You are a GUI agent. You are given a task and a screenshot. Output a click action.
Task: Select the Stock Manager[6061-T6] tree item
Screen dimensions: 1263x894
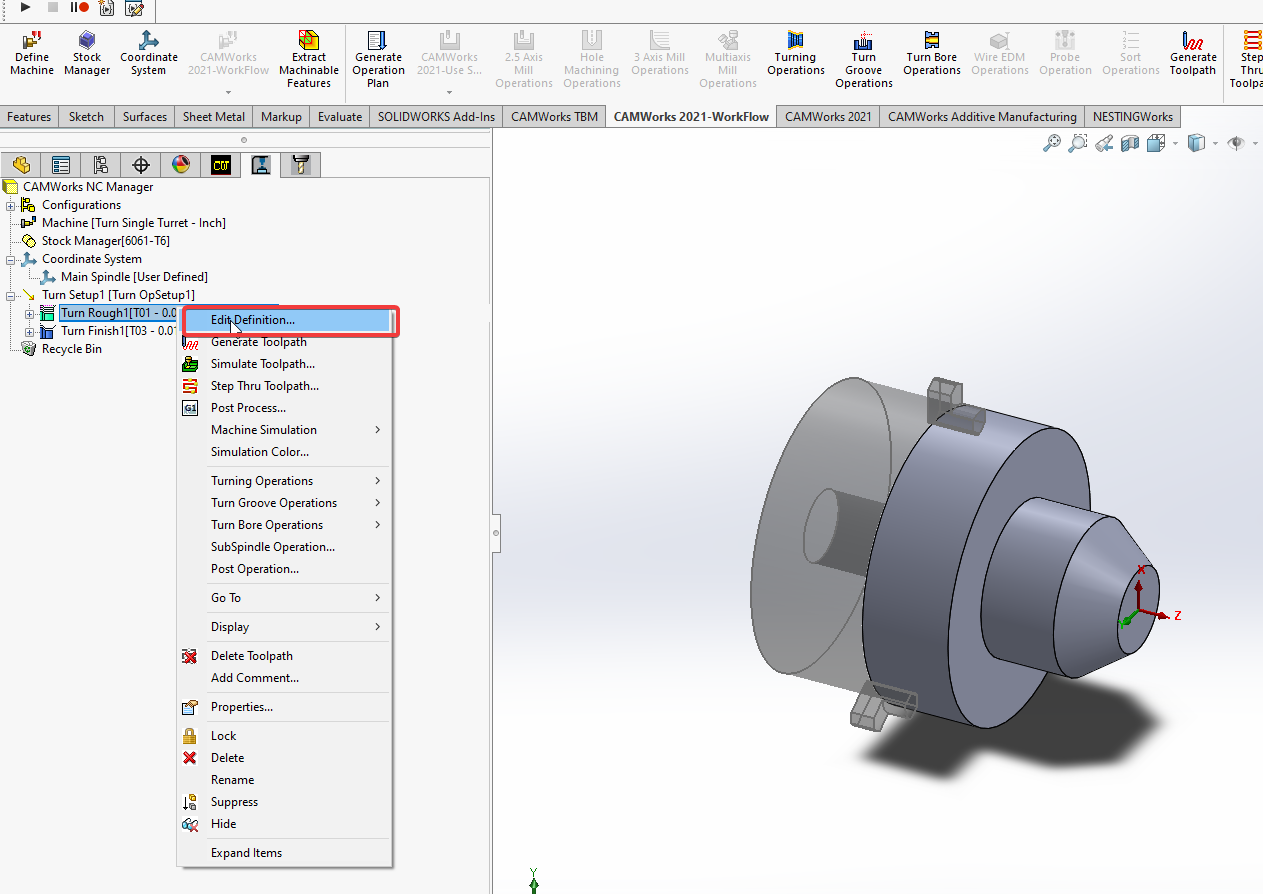[x=105, y=241]
